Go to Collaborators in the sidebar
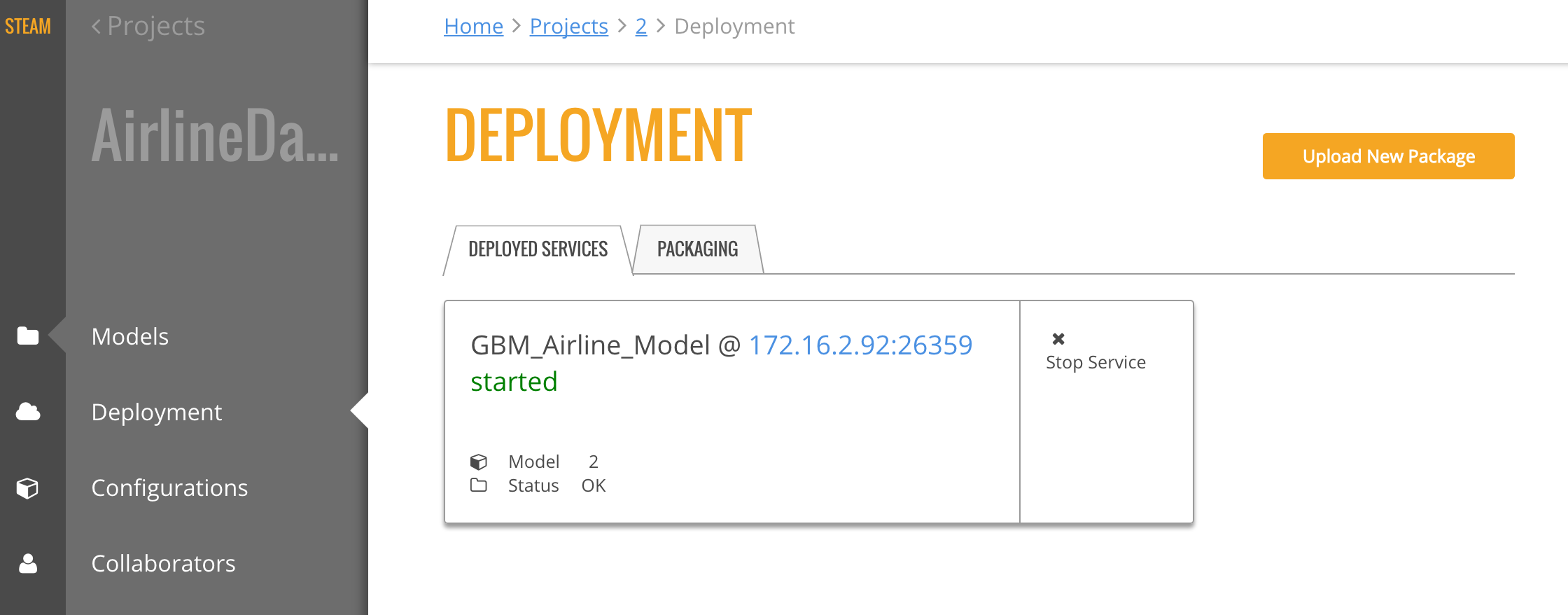The height and width of the screenshot is (615, 1568). (163, 563)
